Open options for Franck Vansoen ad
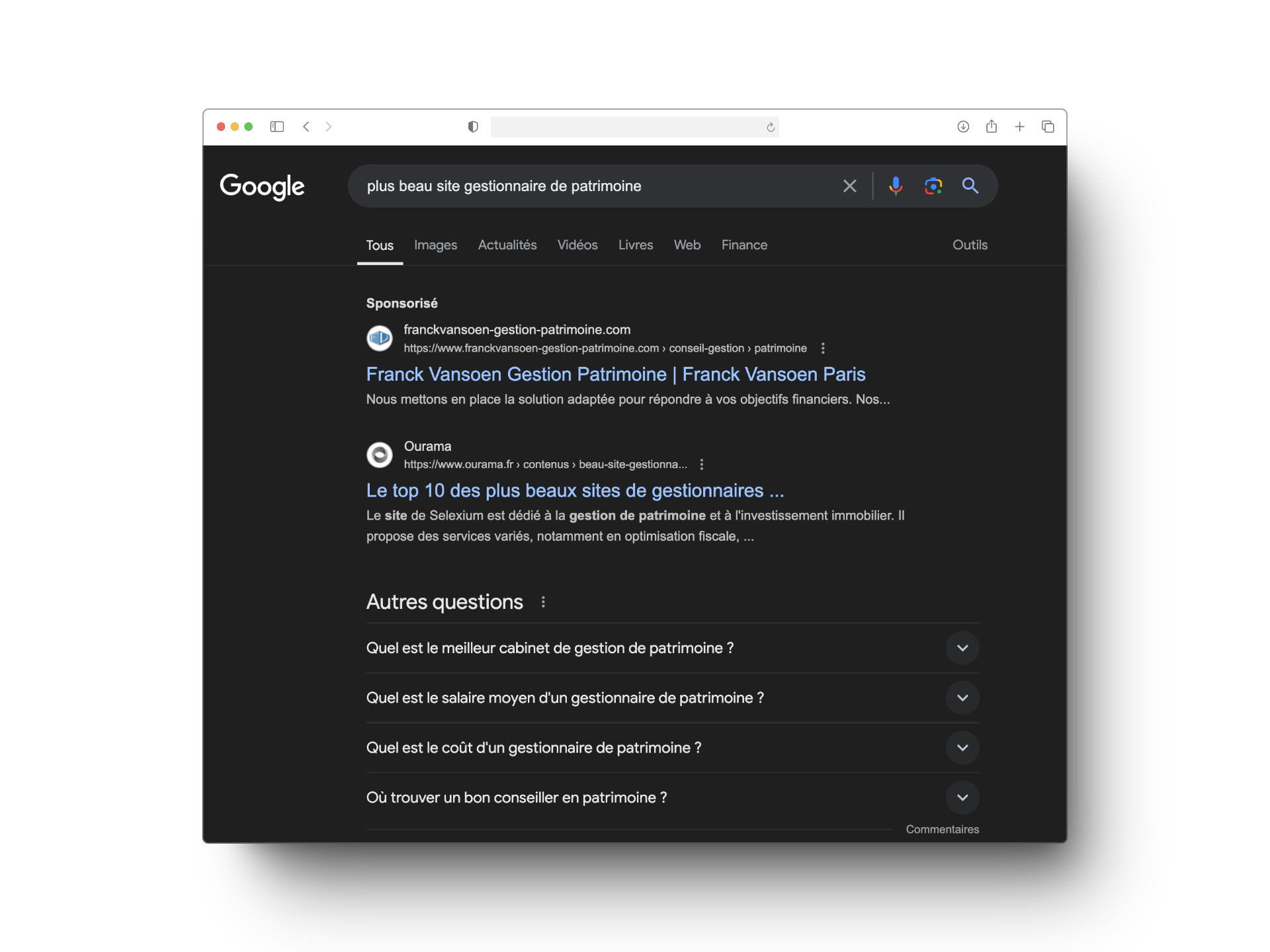The image size is (1270, 952). (823, 348)
